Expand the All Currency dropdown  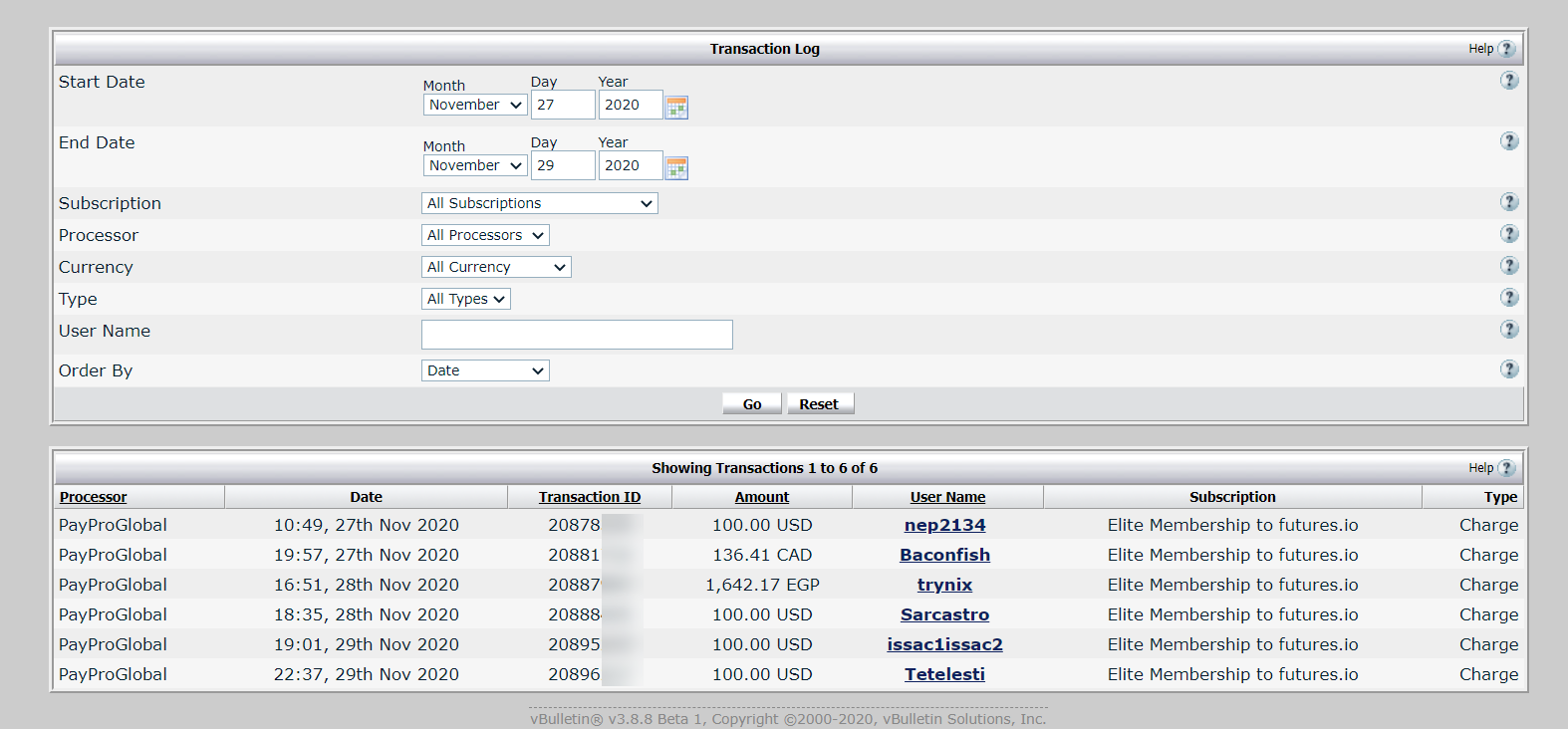click(496, 267)
